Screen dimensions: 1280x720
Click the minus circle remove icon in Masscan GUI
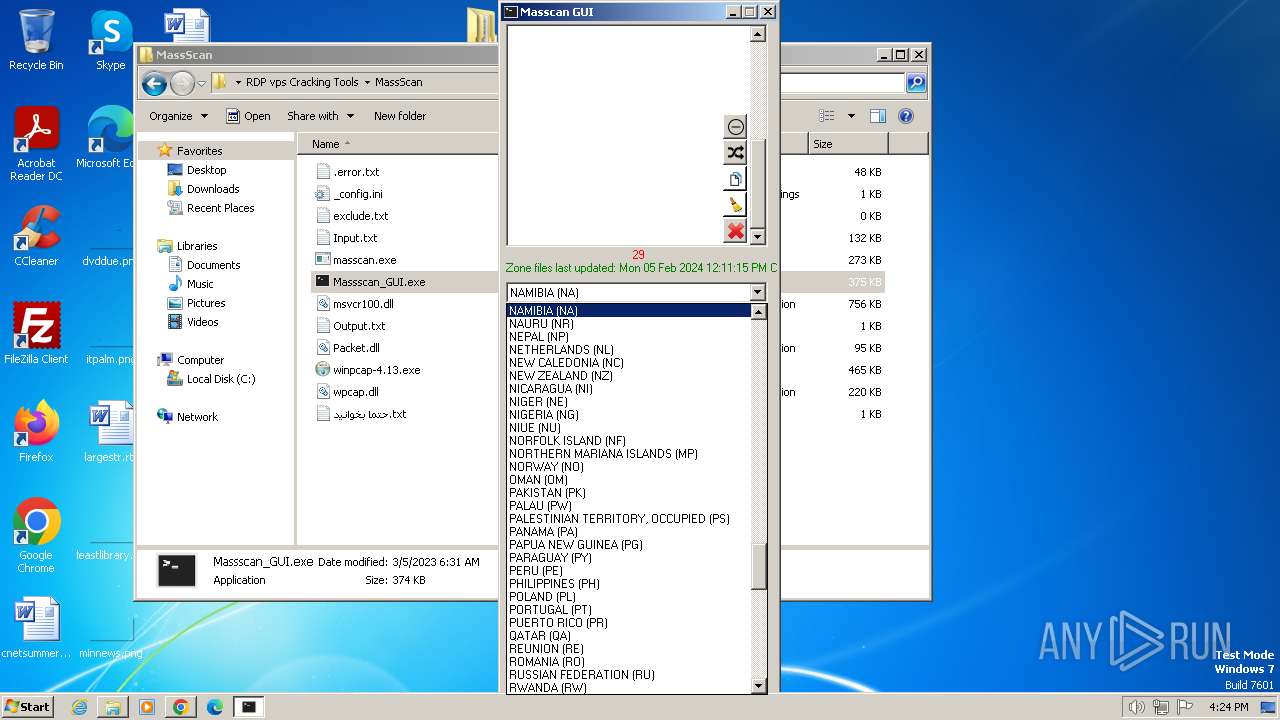click(x=736, y=127)
